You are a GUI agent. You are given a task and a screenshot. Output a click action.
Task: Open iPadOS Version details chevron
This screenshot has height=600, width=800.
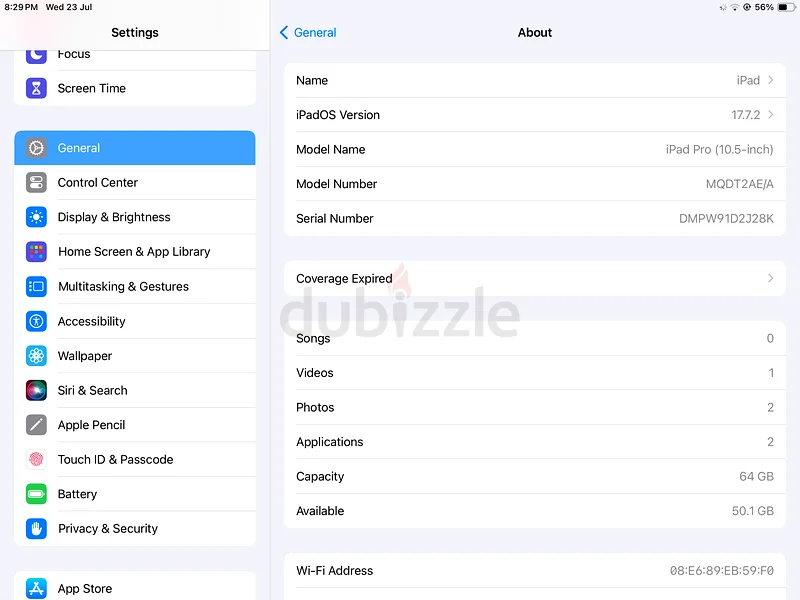[x=770, y=115]
